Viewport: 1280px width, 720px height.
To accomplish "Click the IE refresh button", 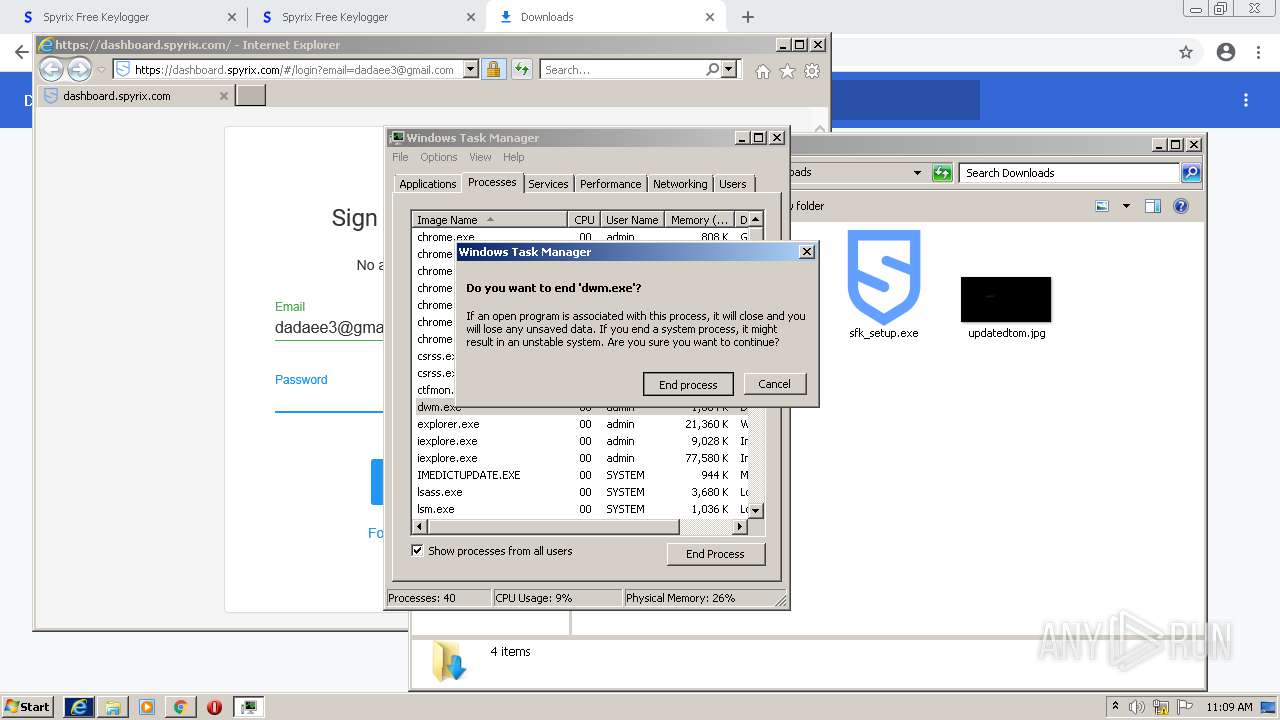I will coord(521,70).
